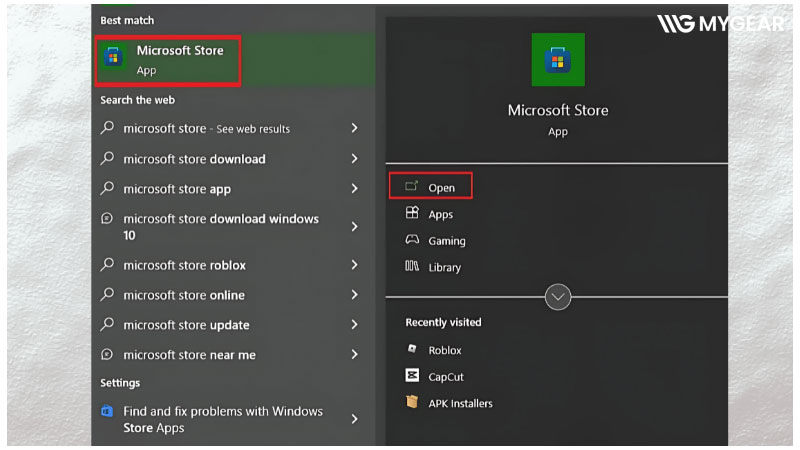The height and width of the screenshot is (450, 800).
Task: Expand the 'microsoft store app' chevron
Action: click(355, 189)
